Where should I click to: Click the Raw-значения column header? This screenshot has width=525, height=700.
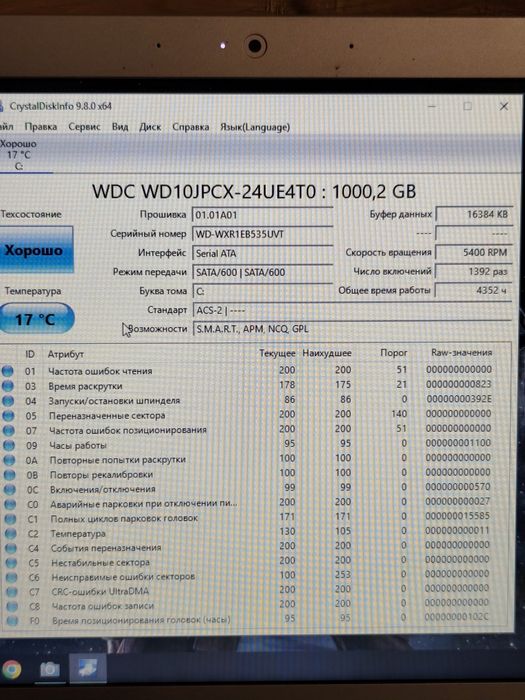coord(462,352)
